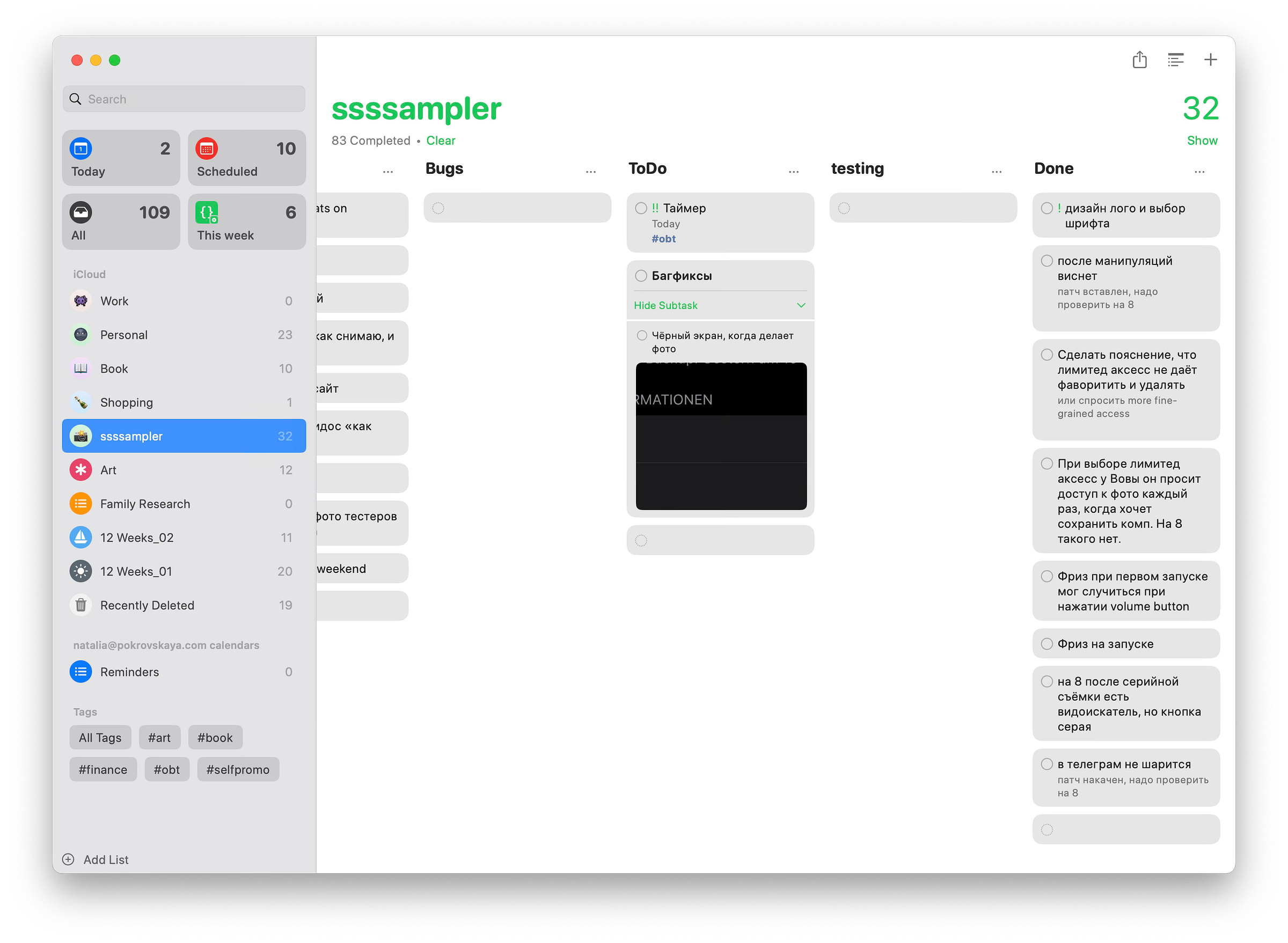Open the Scheduled smart list tile
This screenshot has width=1288, height=943.
247,158
